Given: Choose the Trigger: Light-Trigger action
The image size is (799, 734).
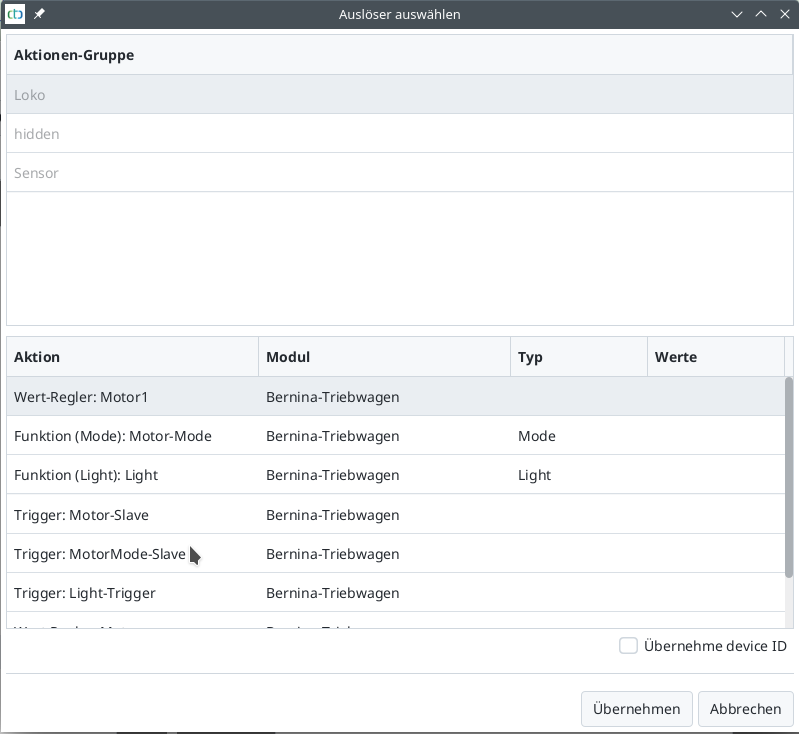Looking at the screenshot, I should coord(85,593).
